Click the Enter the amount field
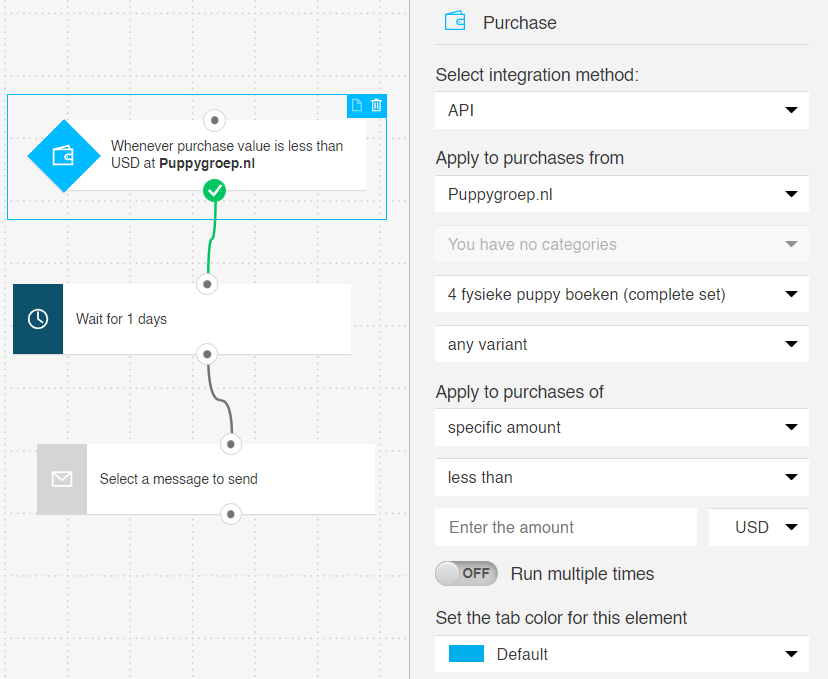 (566, 527)
